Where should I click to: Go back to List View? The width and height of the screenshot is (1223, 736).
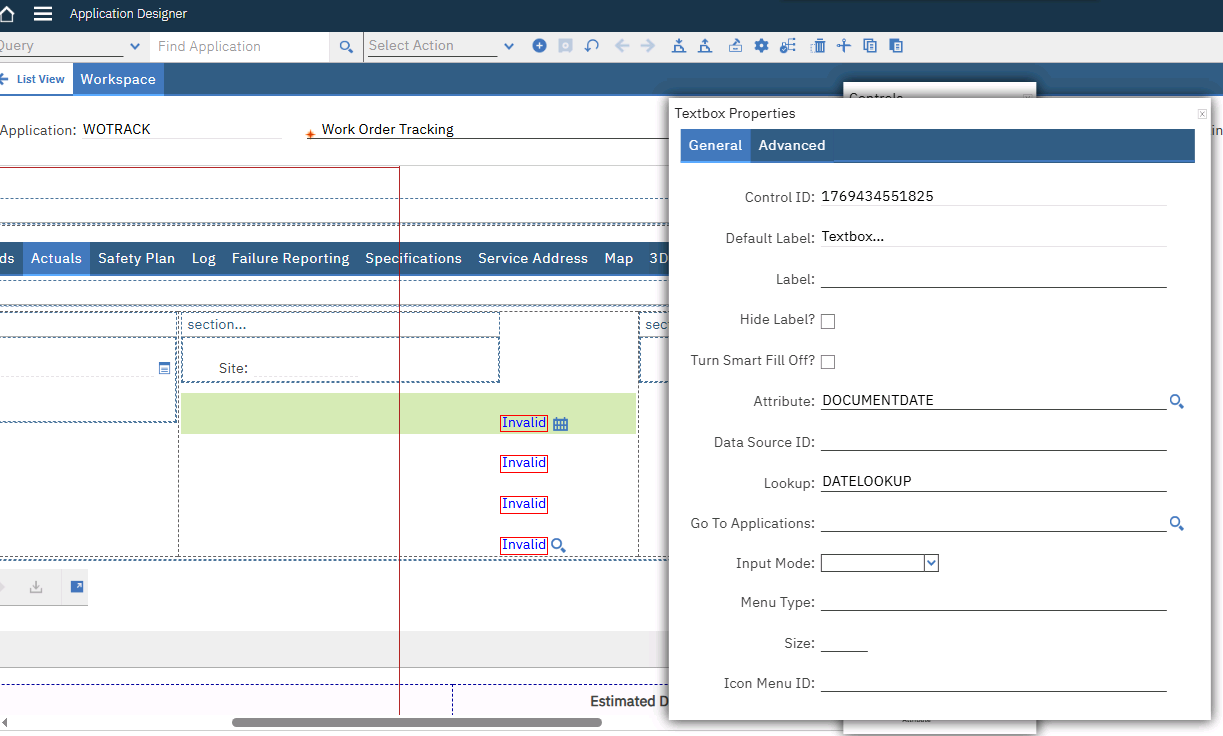point(35,79)
